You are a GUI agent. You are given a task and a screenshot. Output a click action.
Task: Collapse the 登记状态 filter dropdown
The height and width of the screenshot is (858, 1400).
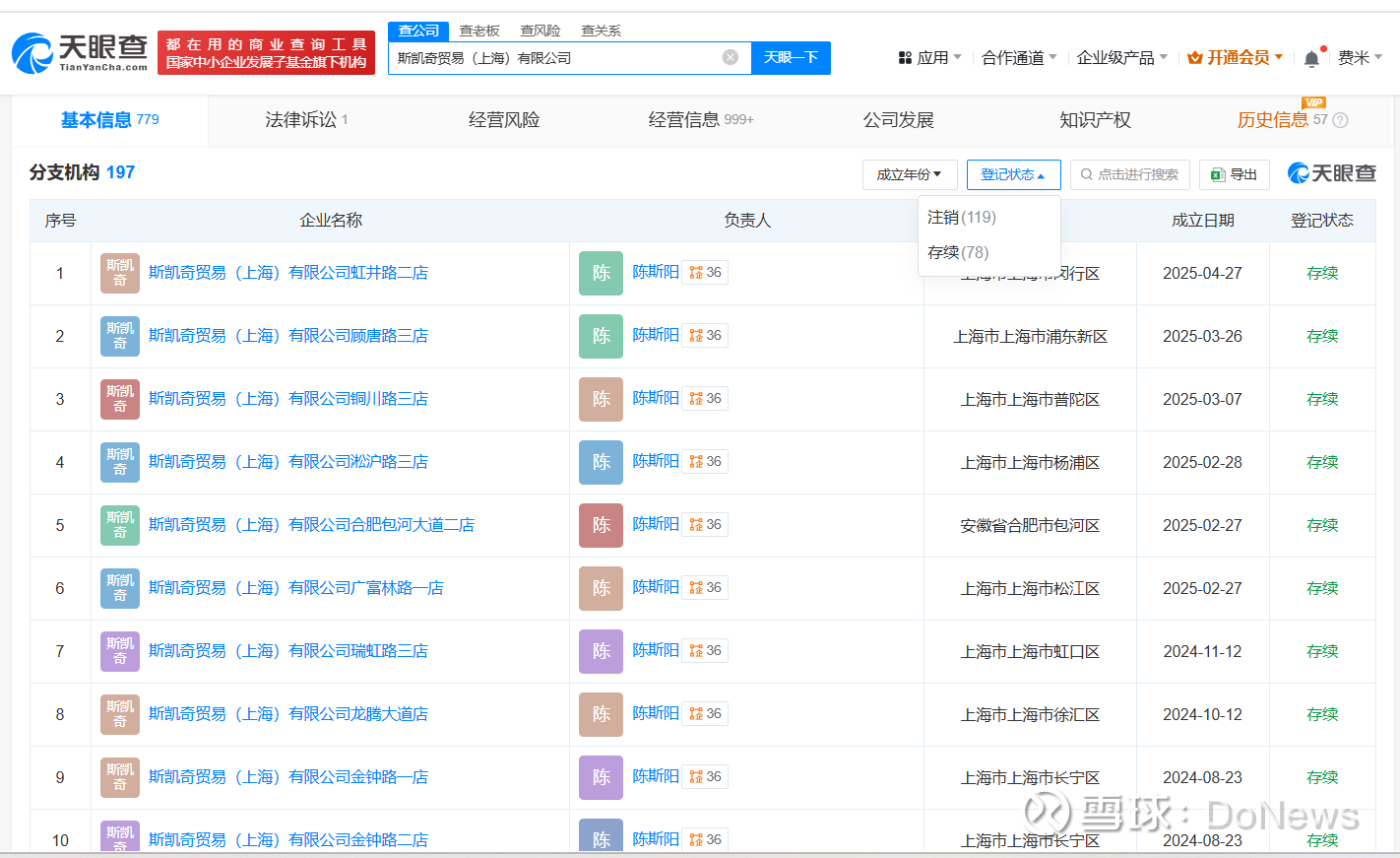pos(1013,174)
